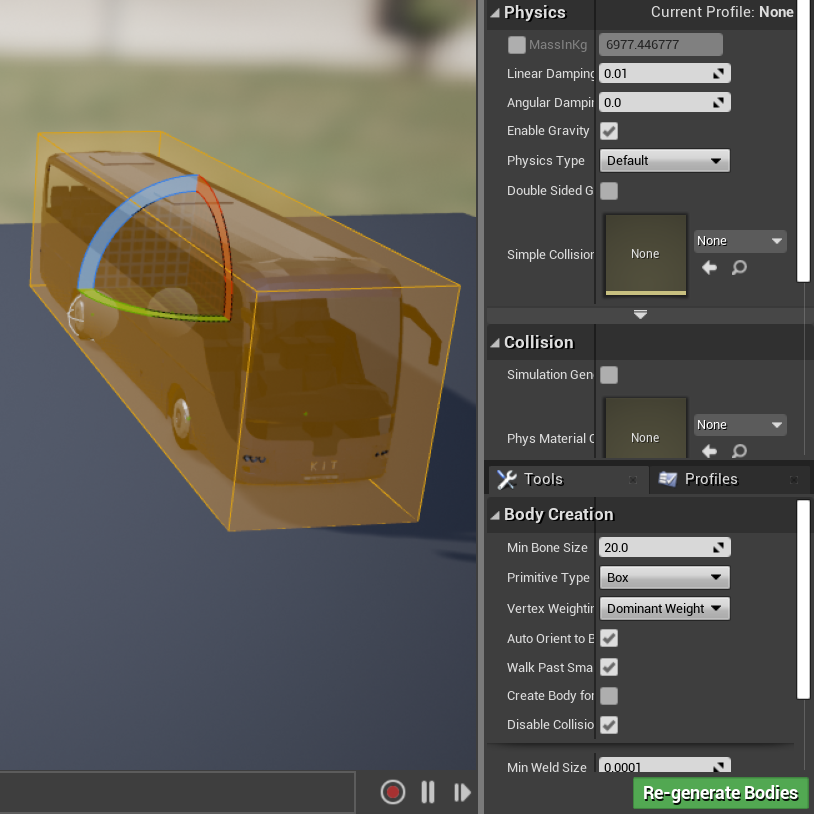Use selected asset arrow for Simple Collision
The image size is (814, 814).
coord(709,267)
